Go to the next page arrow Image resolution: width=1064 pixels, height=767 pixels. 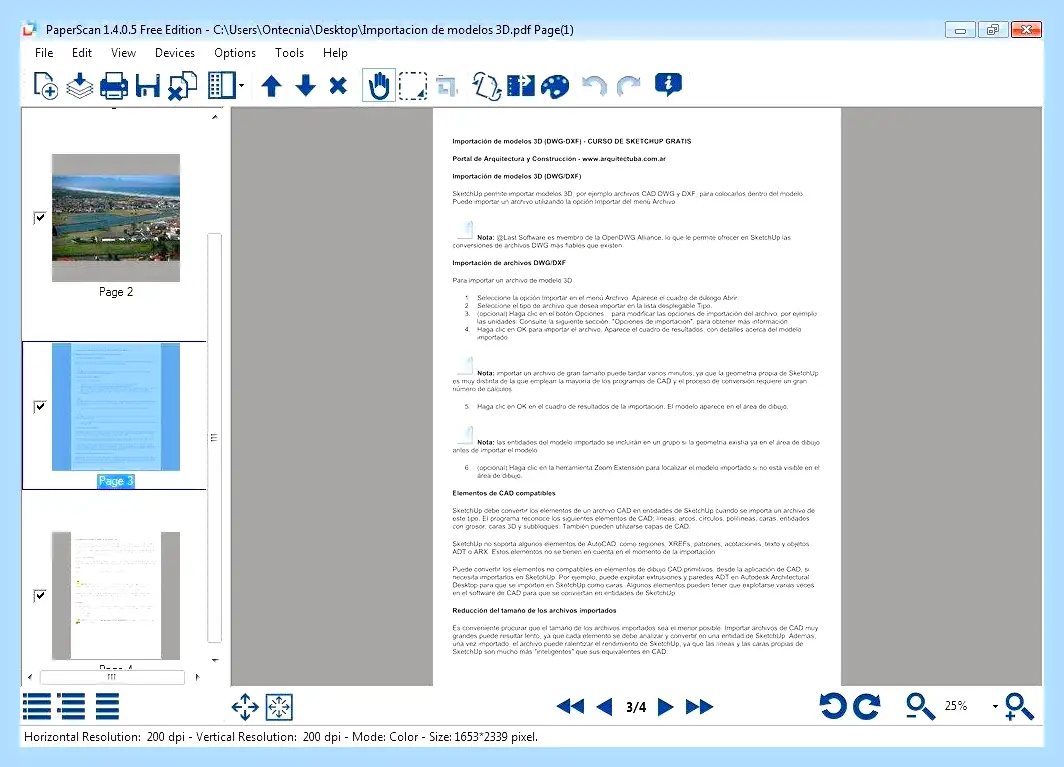666,707
